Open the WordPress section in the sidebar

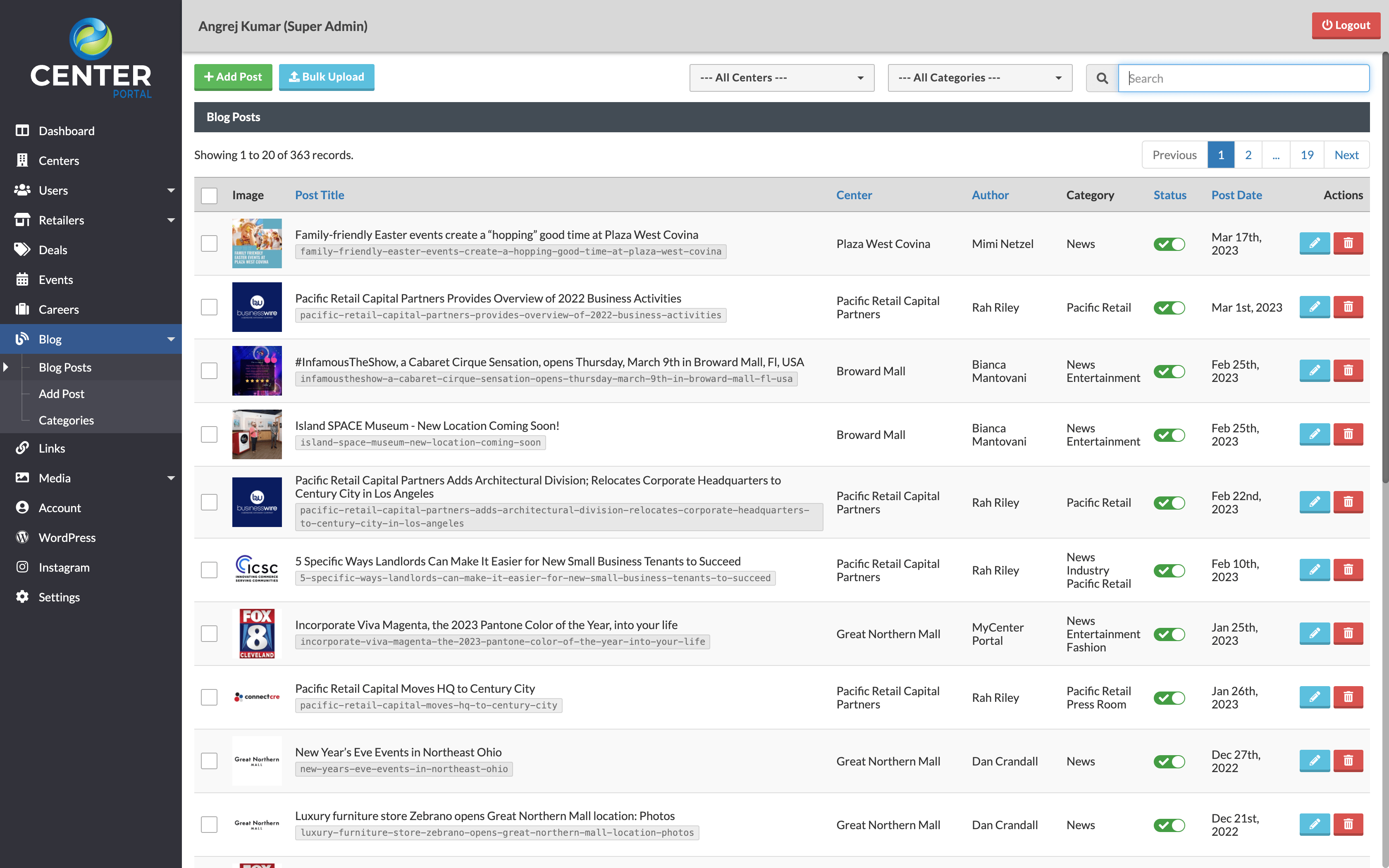coord(67,537)
